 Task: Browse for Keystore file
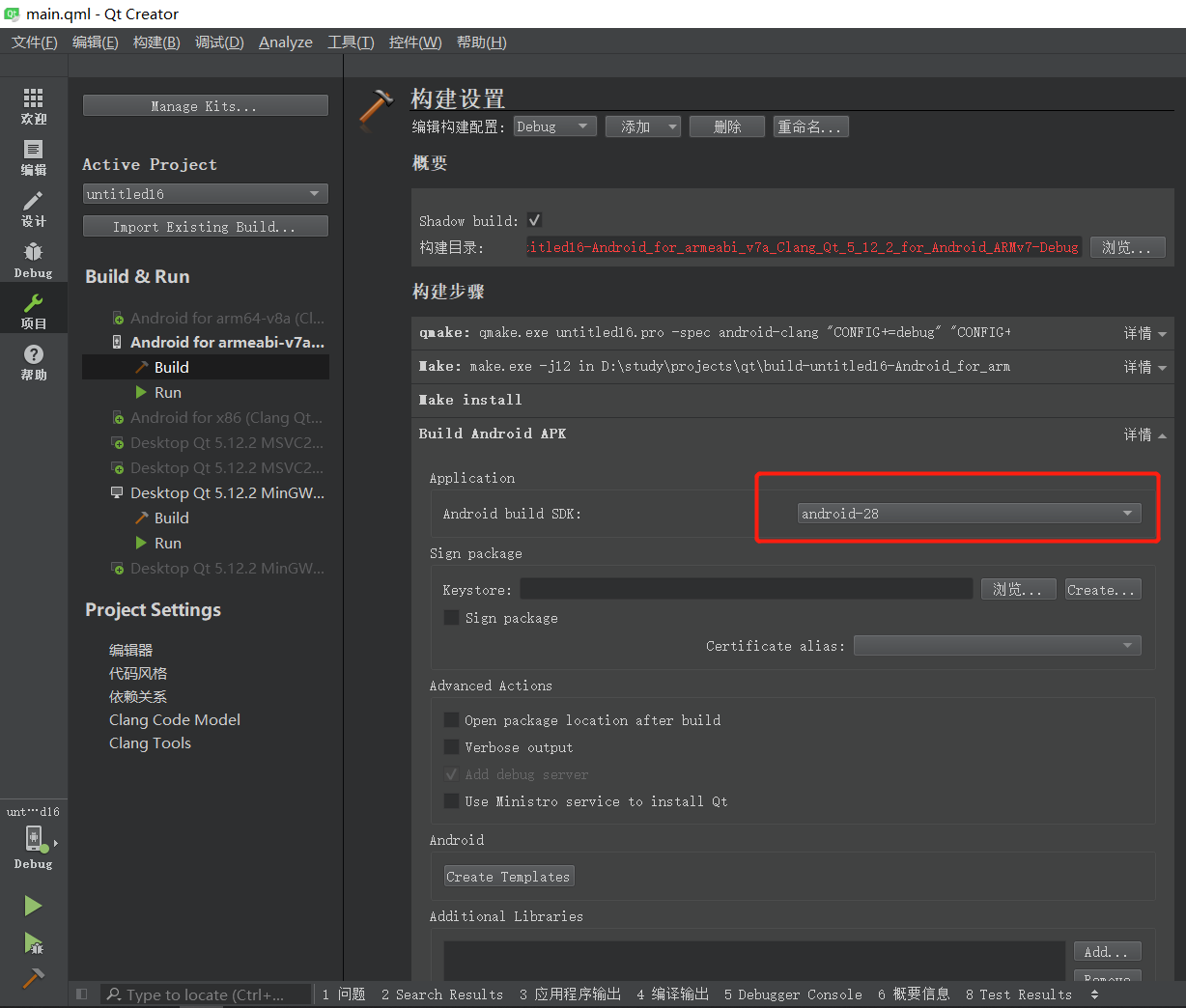1019,589
